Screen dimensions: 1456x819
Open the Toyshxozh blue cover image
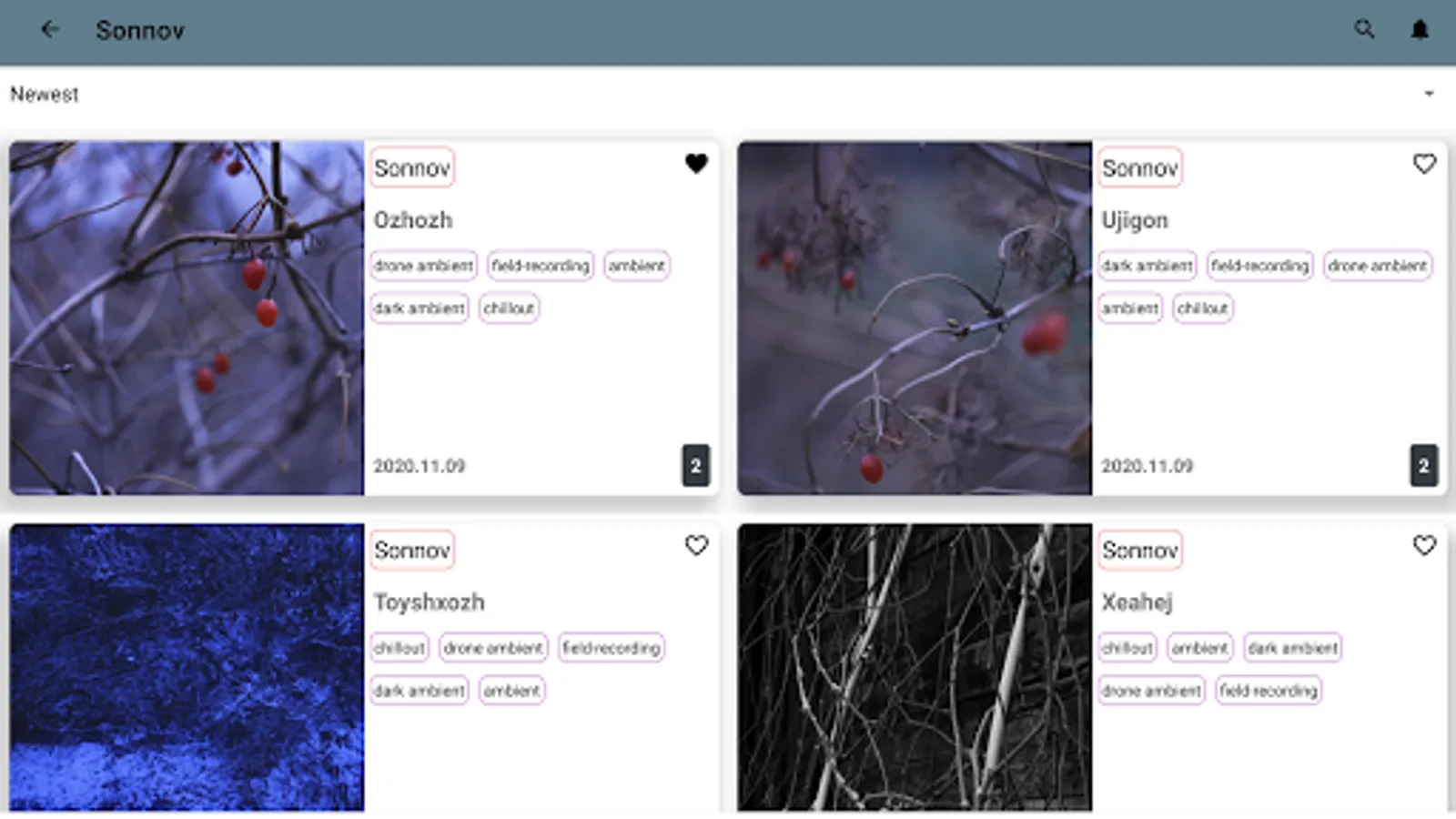coord(187,667)
